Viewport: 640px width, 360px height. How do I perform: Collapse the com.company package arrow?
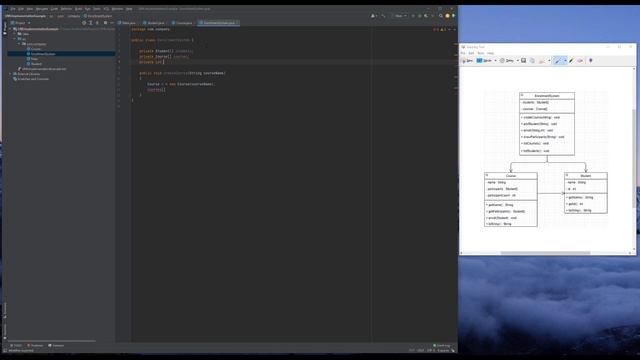(19, 44)
